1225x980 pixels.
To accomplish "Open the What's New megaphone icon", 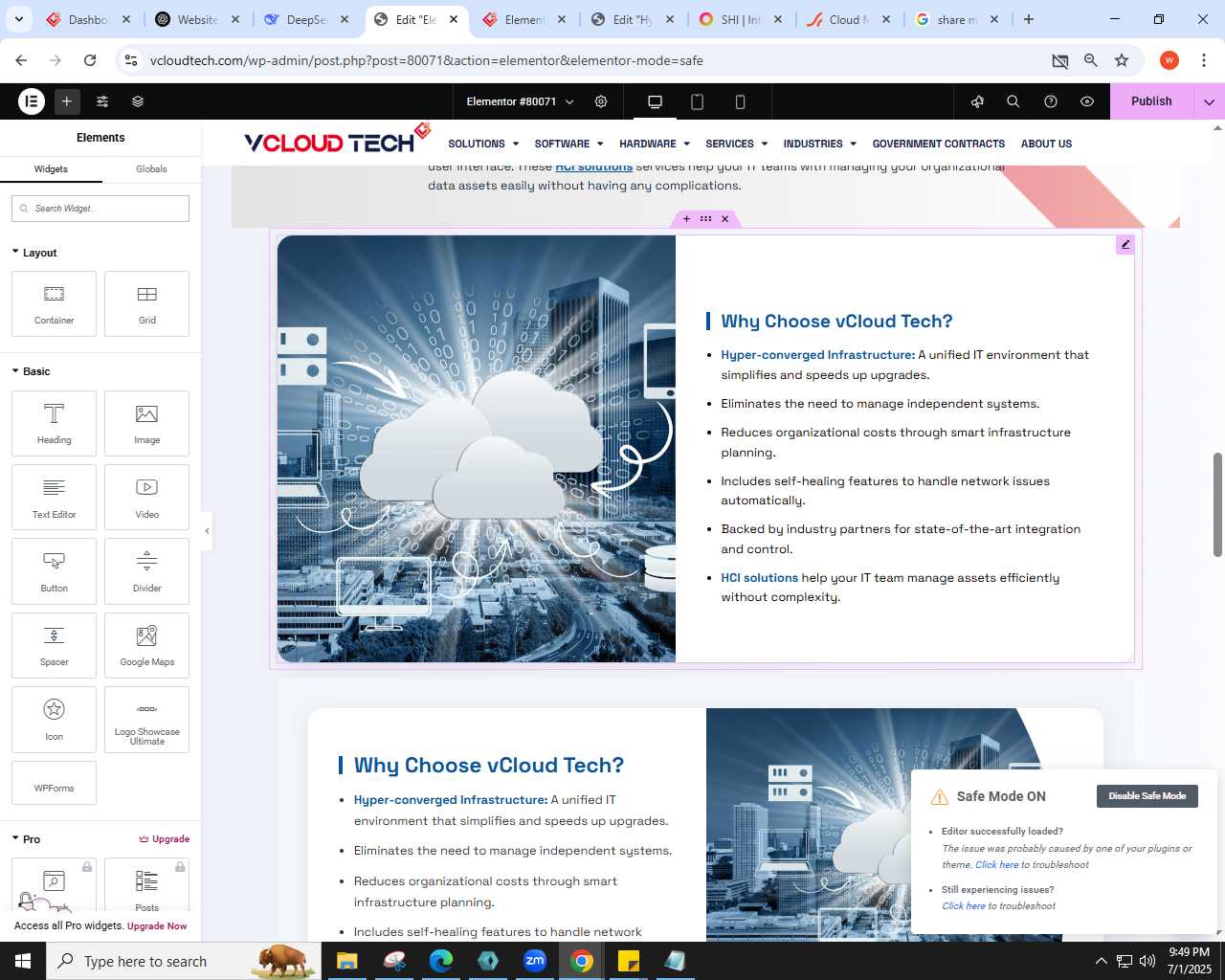I will pos(977,101).
